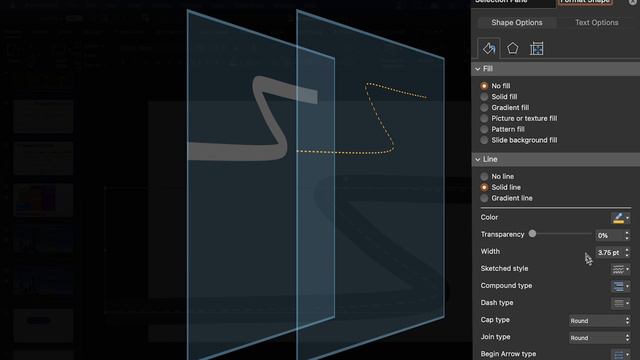Image resolution: width=640 pixels, height=360 pixels.
Task: Select the Gradient line option
Action: click(484, 198)
